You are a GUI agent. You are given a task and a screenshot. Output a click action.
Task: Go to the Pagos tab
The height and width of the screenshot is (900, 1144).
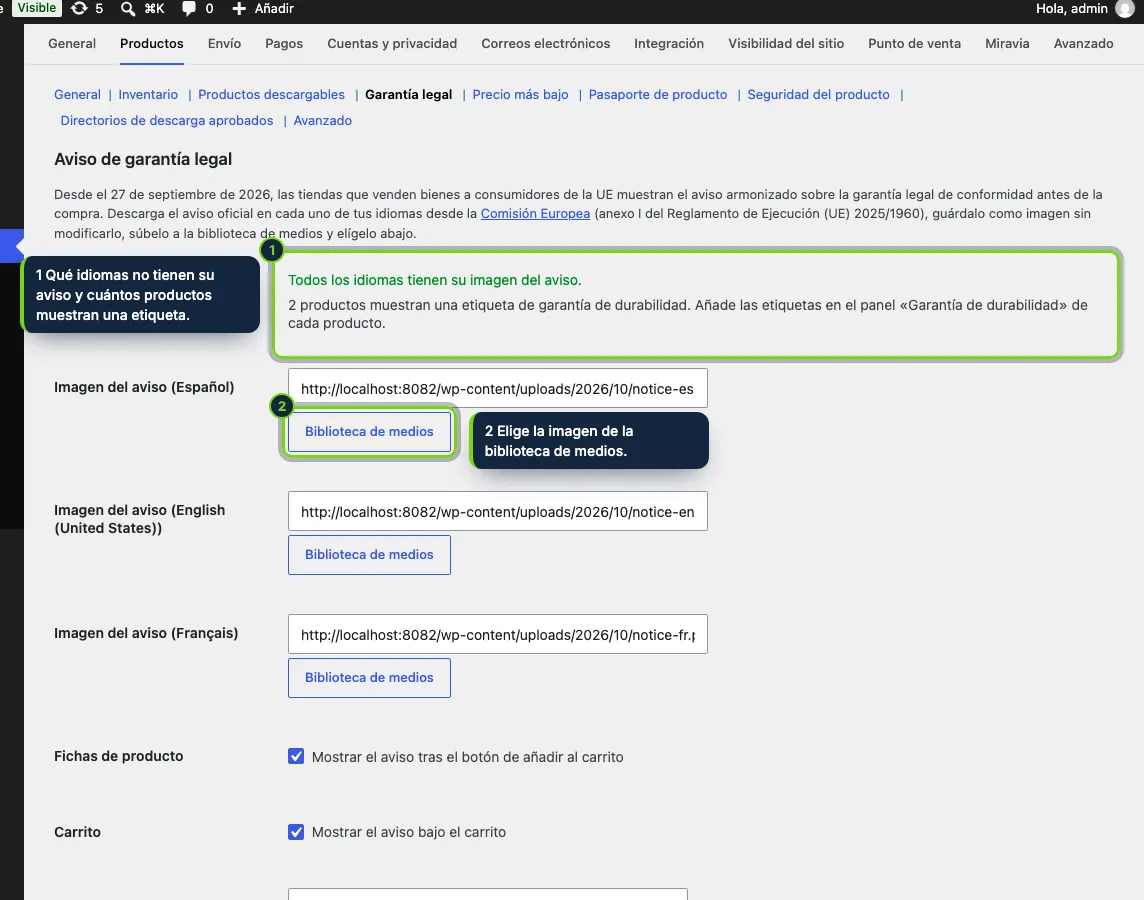point(284,44)
